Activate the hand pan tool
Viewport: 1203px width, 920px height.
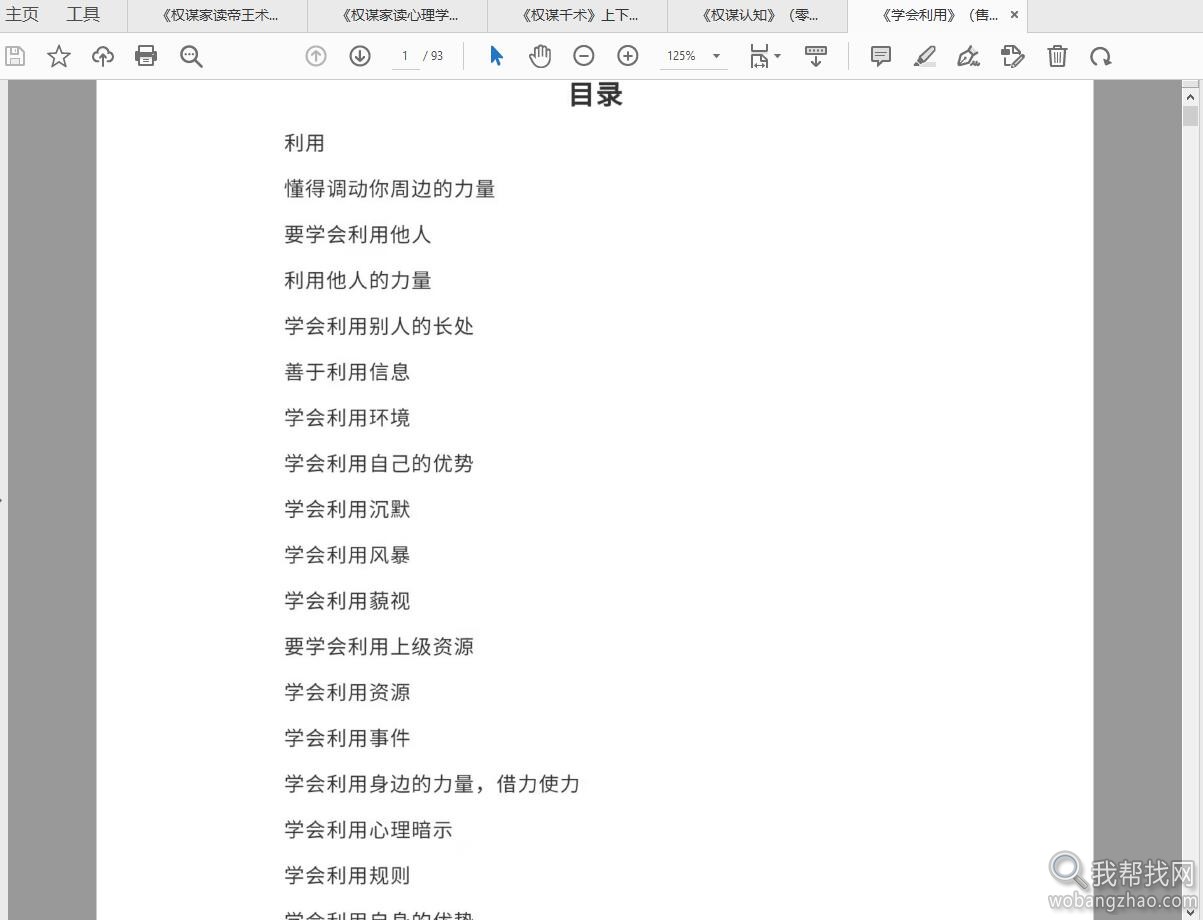pos(540,56)
